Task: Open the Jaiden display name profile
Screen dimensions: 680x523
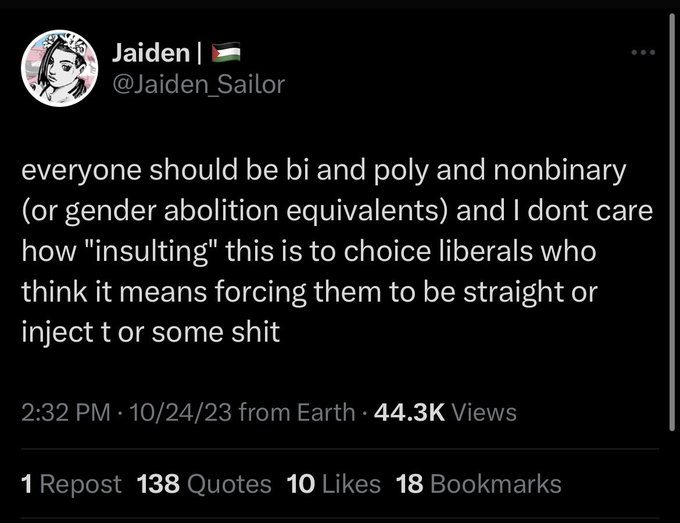Action: 151,53
